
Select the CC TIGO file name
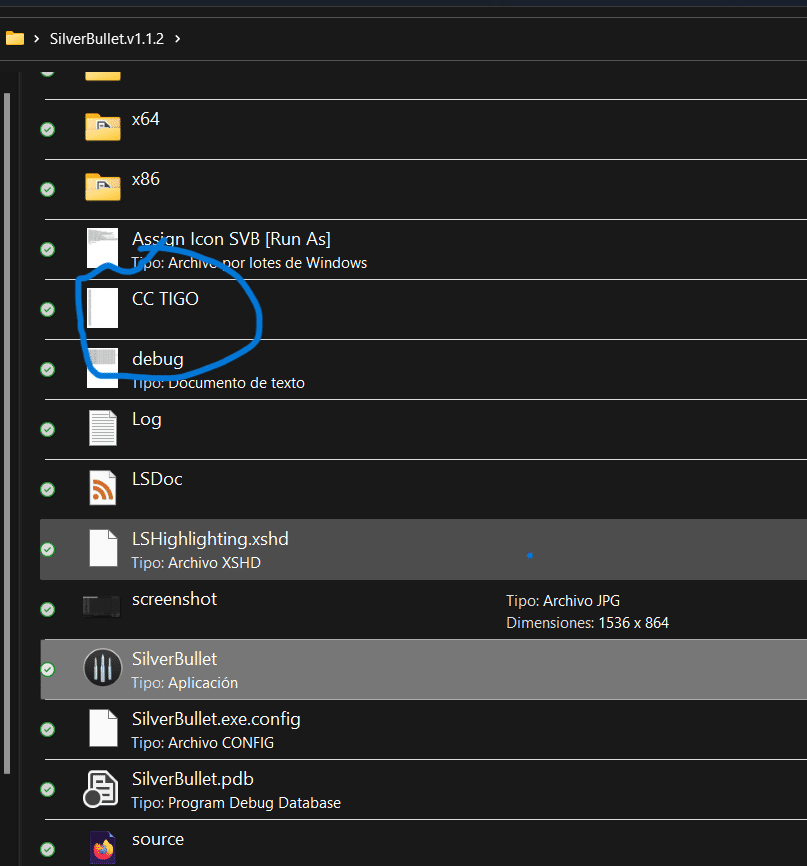tap(165, 298)
